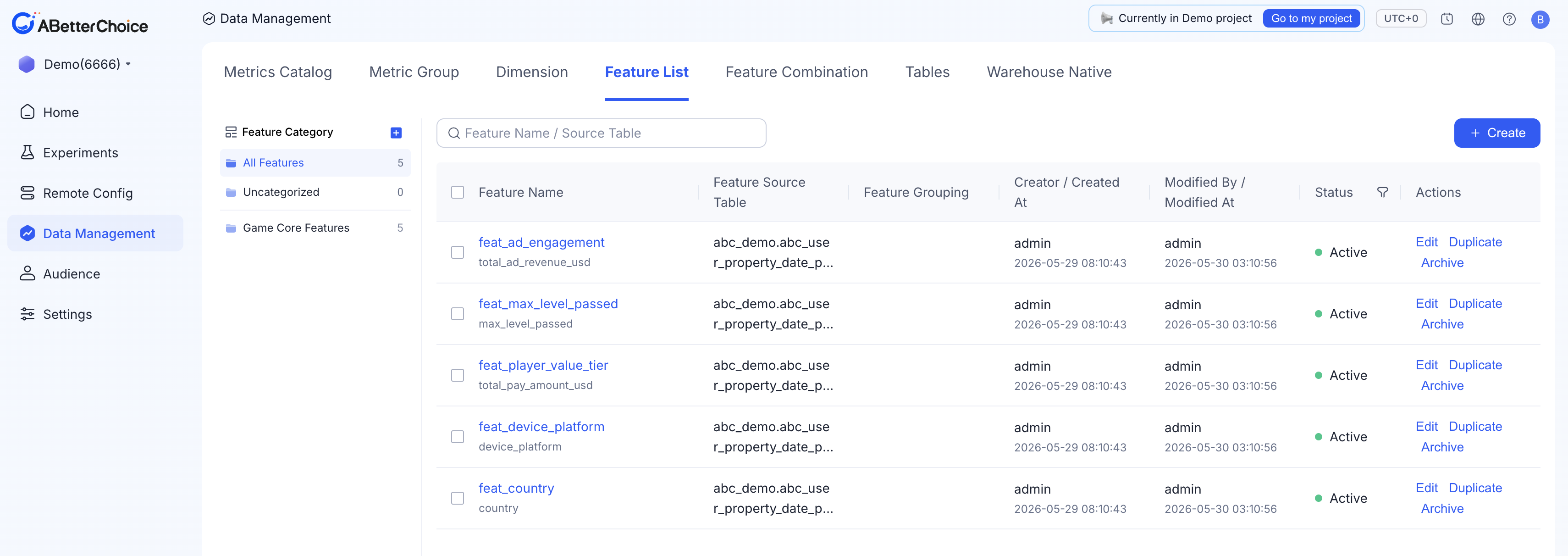Archive the feat_ad_engagement feature

(1442, 262)
